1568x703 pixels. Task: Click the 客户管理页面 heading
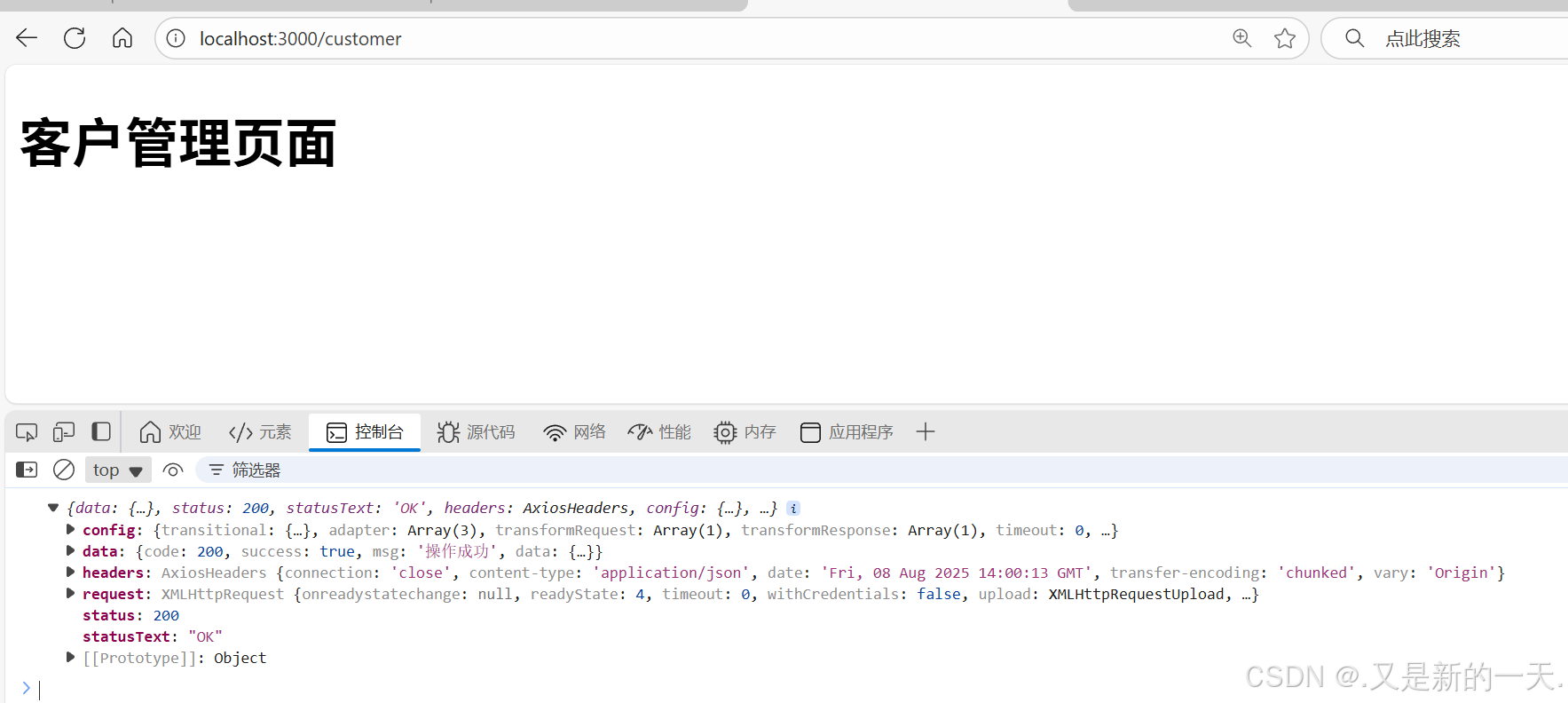pos(178,144)
